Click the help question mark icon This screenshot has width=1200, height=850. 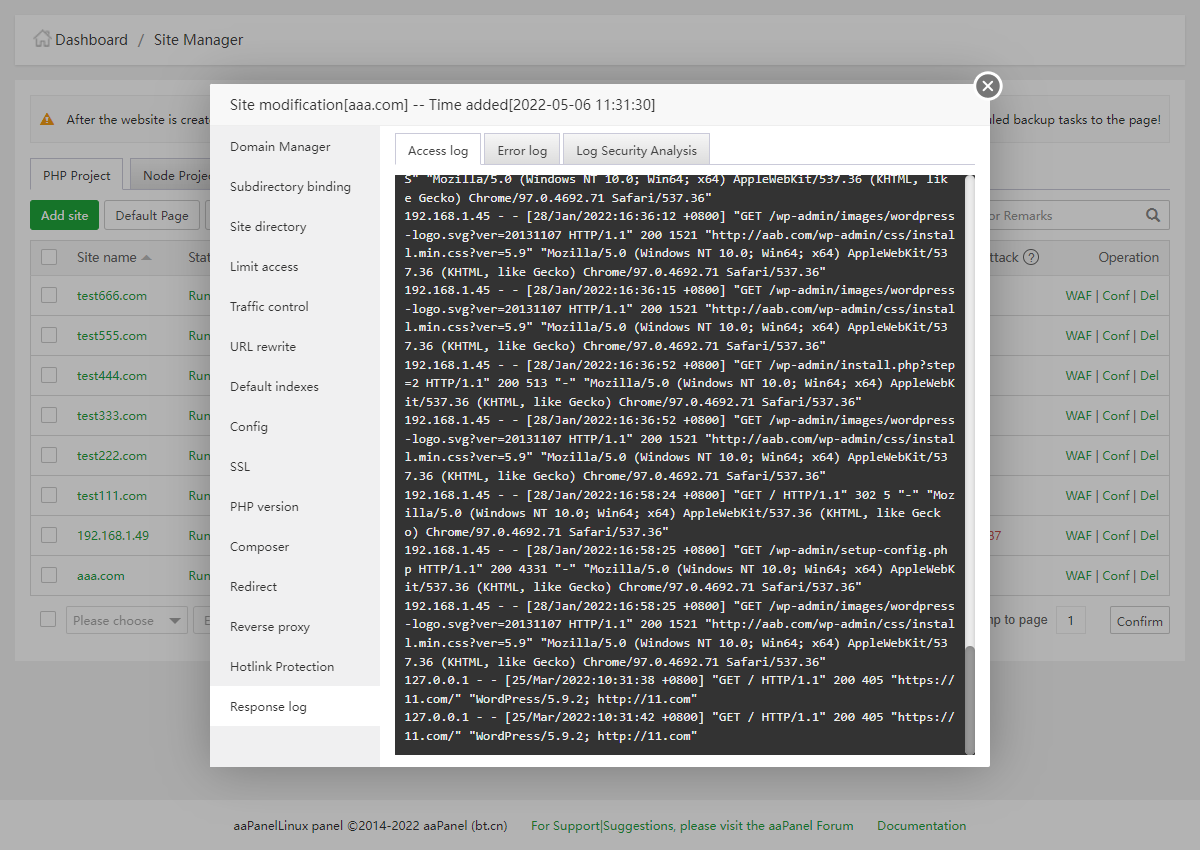point(1031,257)
